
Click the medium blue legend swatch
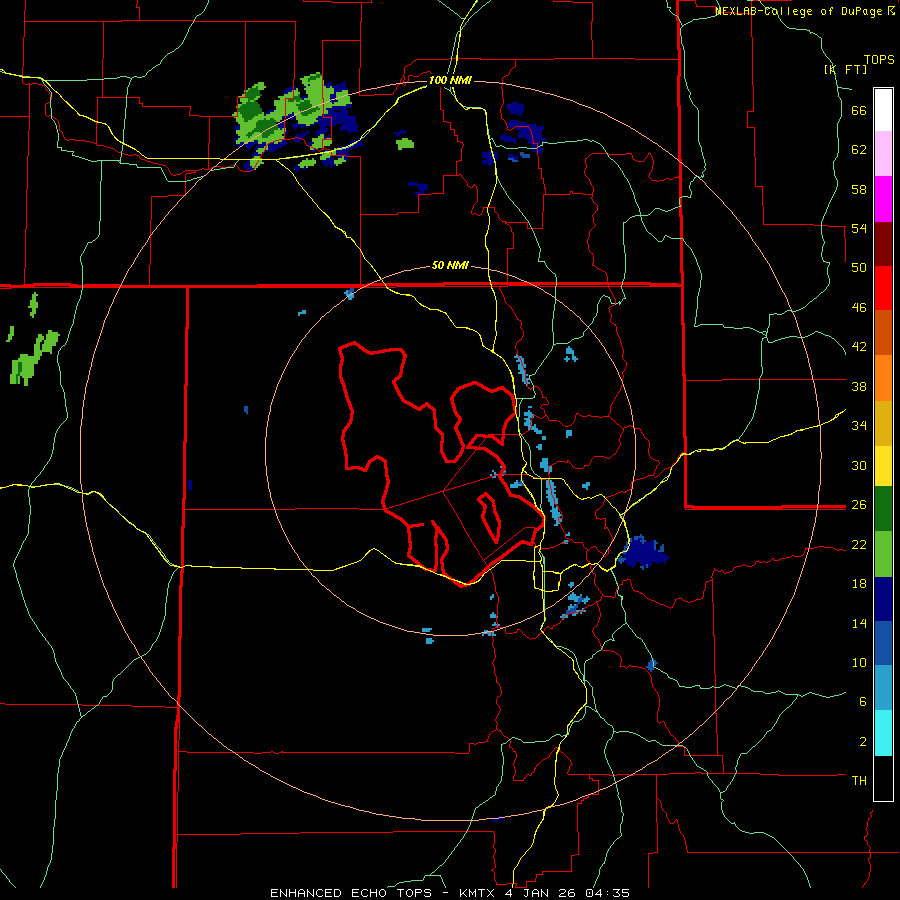pyautogui.click(x=883, y=643)
